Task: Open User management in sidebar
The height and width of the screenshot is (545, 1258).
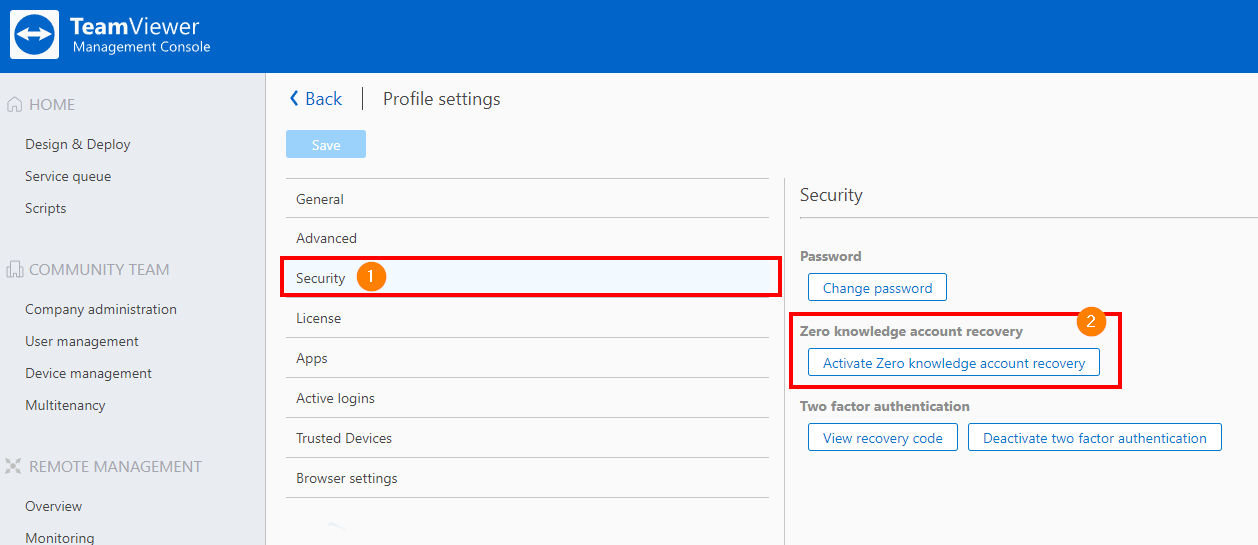Action: pyautogui.click(x=82, y=341)
